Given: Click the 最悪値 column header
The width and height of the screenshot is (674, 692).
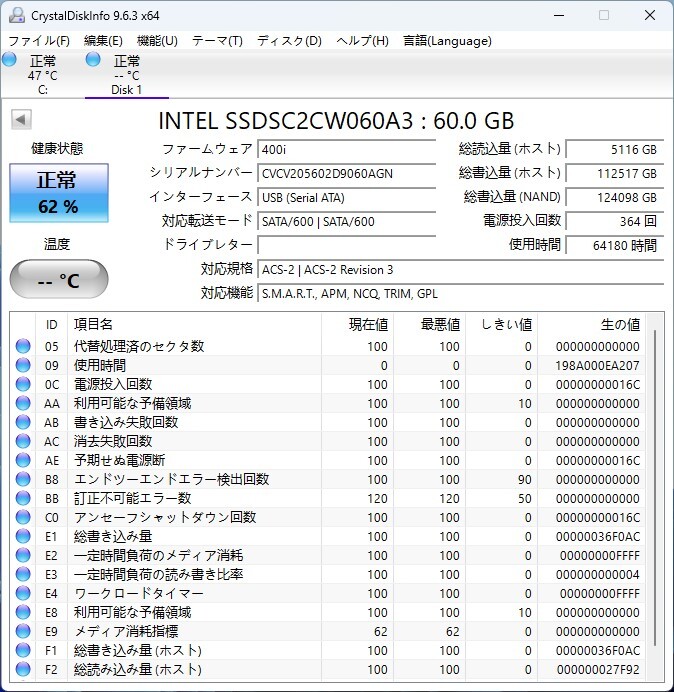Looking at the screenshot, I should pyautogui.click(x=429, y=325).
